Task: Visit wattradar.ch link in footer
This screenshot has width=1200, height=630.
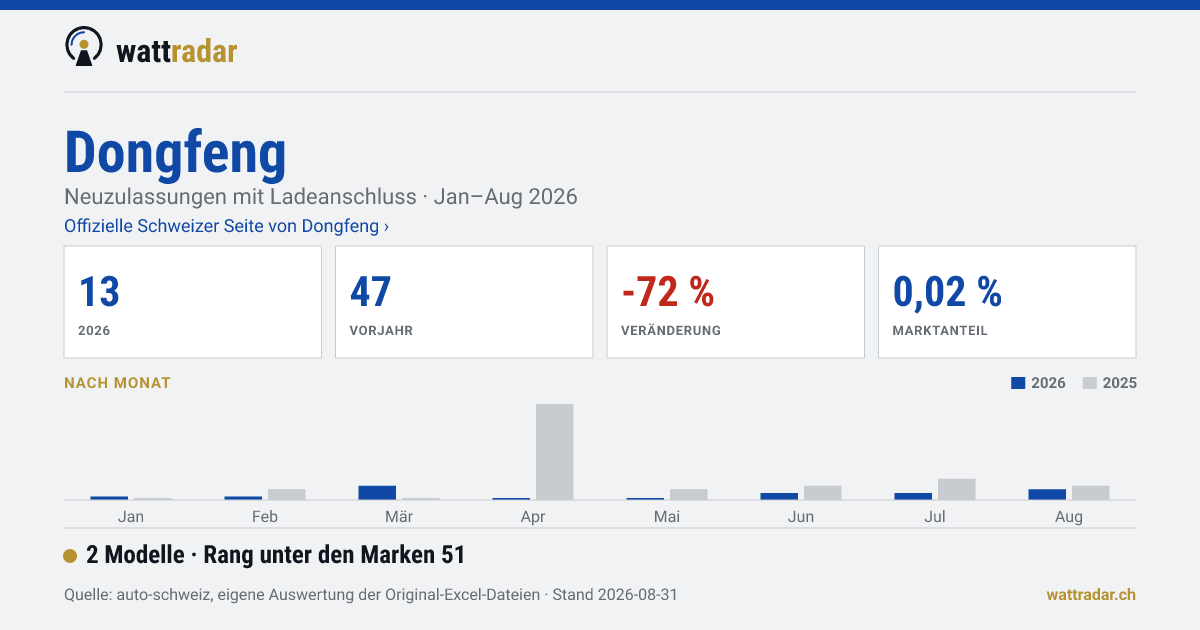Action: (1091, 594)
